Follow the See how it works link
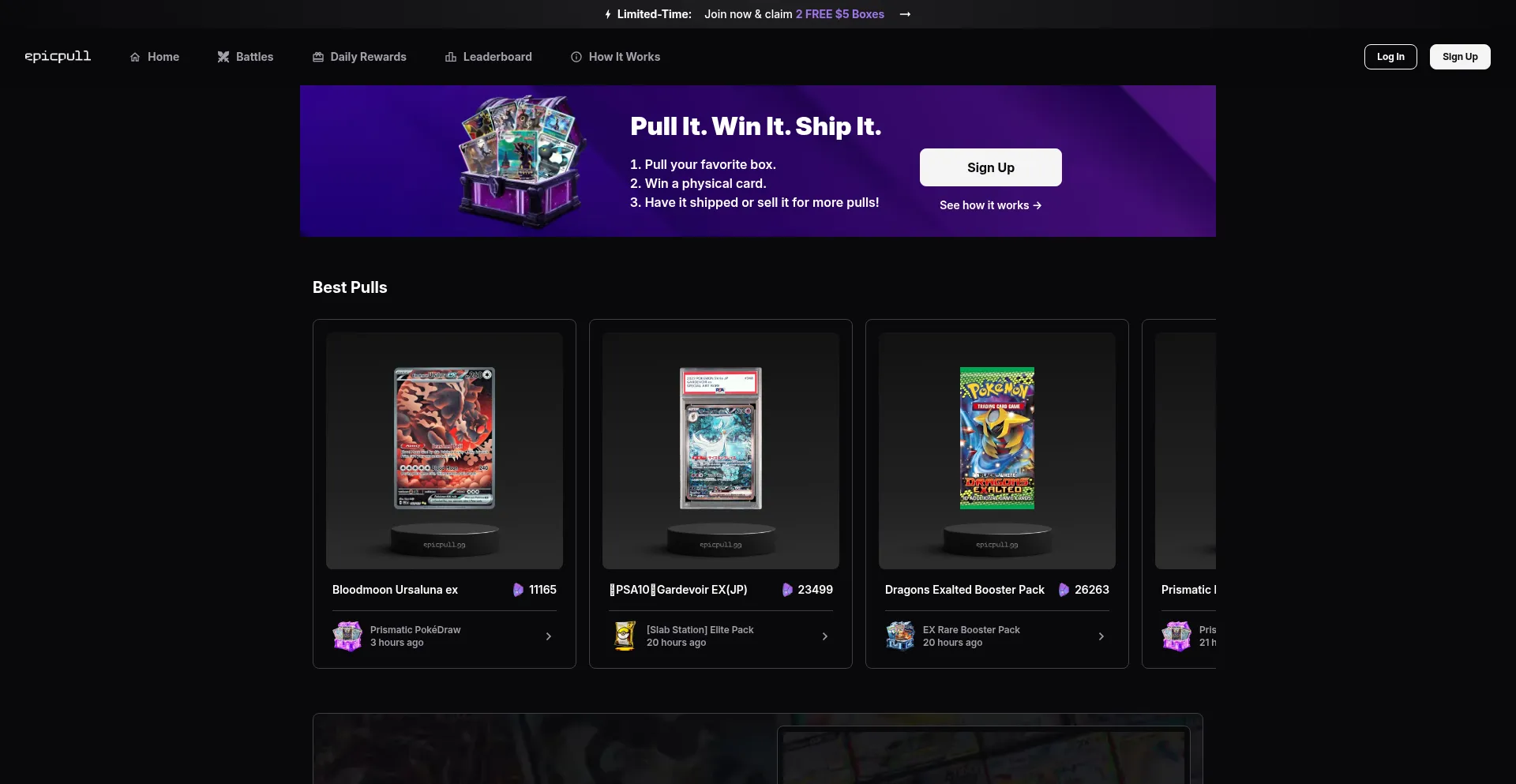Viewport: 1516px width, 784px height. [x=991, y=205]
